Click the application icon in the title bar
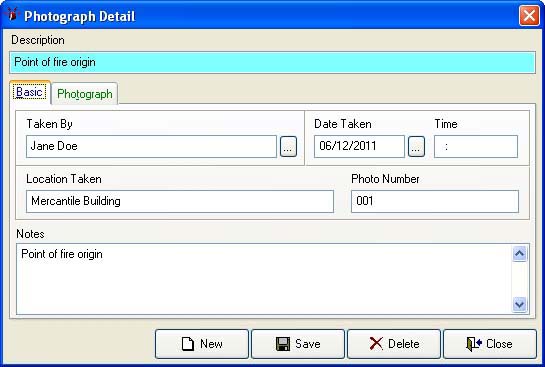The image size is (545, 367). (x=12, y=15)
